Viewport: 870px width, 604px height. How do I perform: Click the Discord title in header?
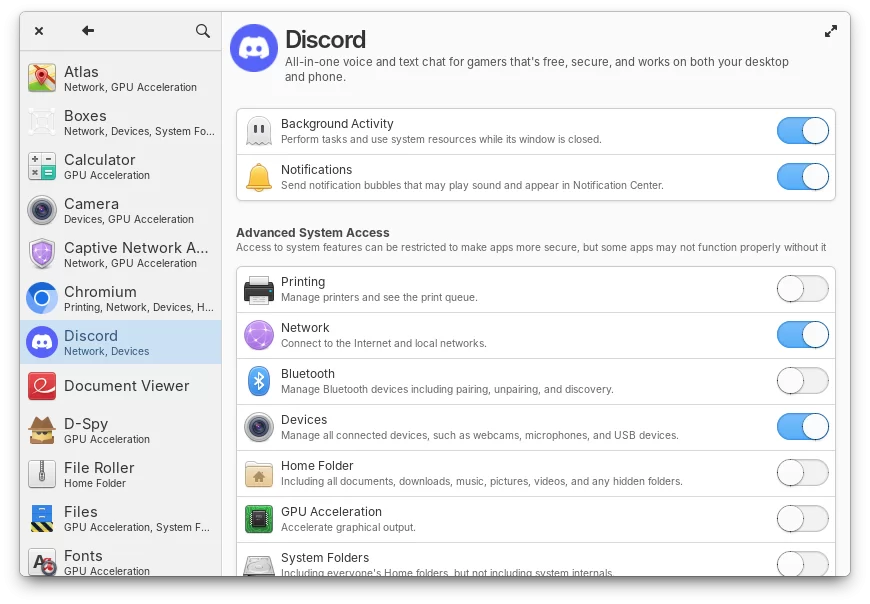click(325, 40)
